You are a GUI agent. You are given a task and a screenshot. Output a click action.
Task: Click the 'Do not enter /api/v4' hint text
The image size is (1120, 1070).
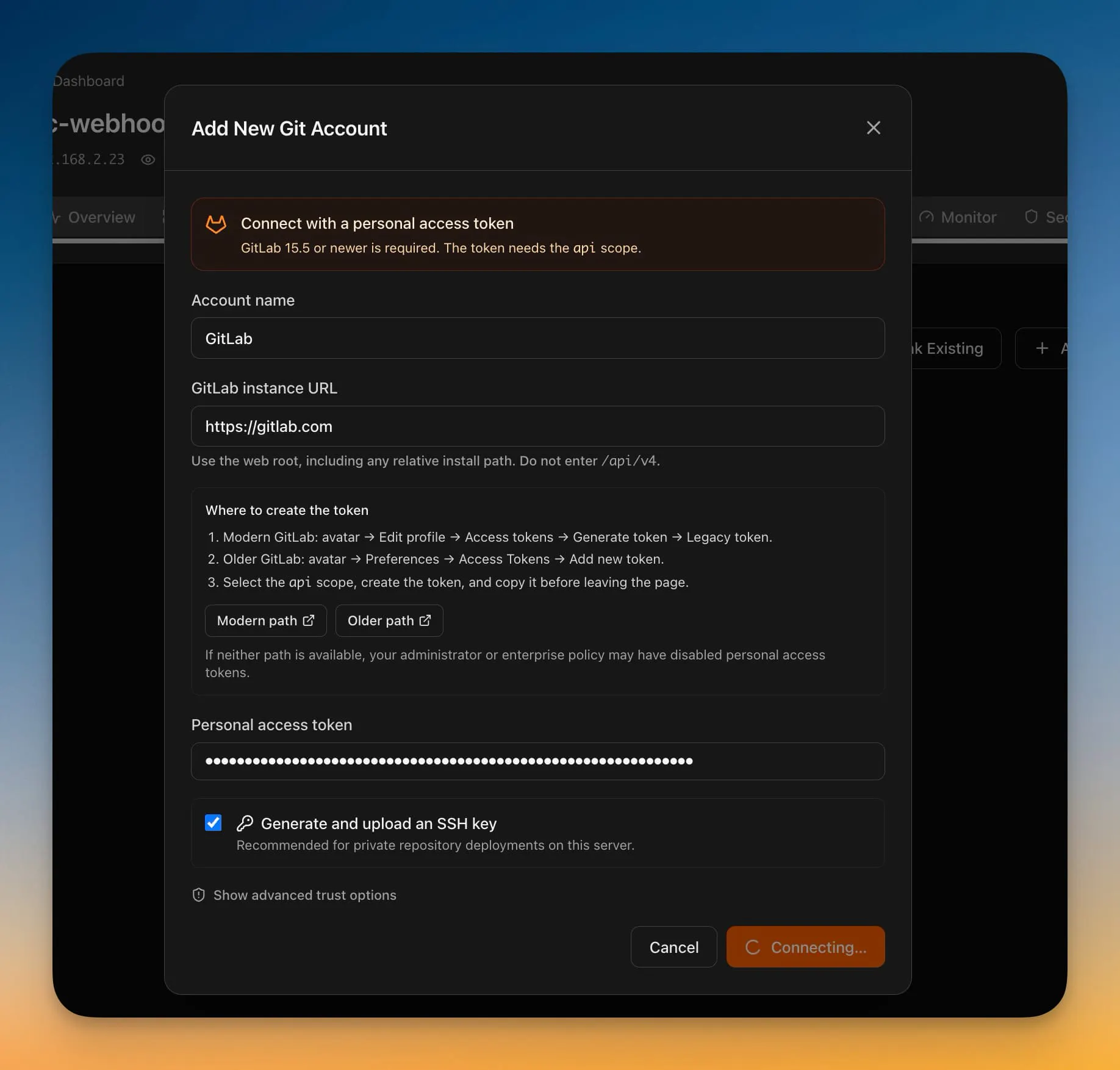tap(589, 461)
